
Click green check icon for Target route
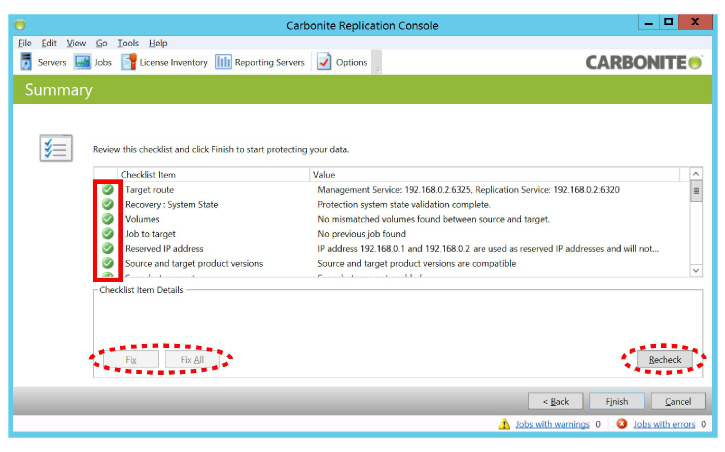pyautogui.click(x=108, y=189)
